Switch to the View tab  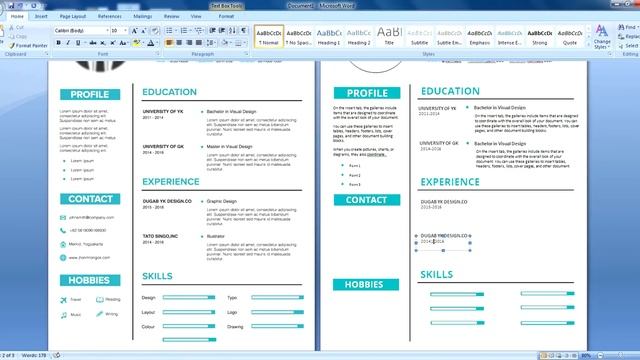pos(196,16)
